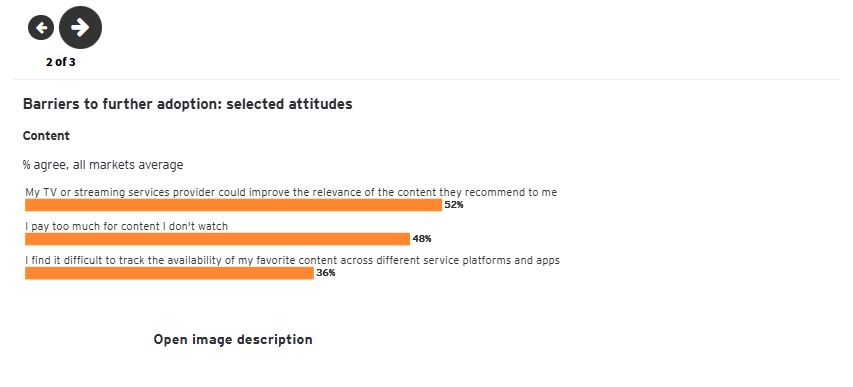Click the "Content" subheading

coord(46,136)
